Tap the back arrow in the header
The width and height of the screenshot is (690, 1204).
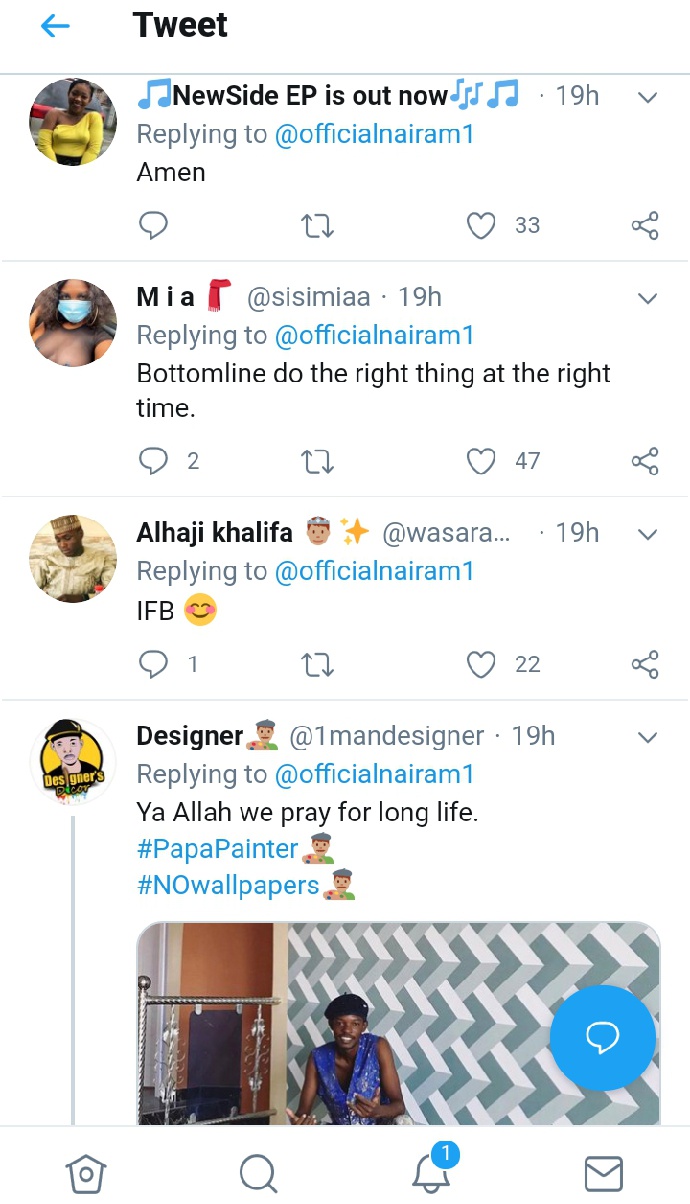click(x=55, y=26)
